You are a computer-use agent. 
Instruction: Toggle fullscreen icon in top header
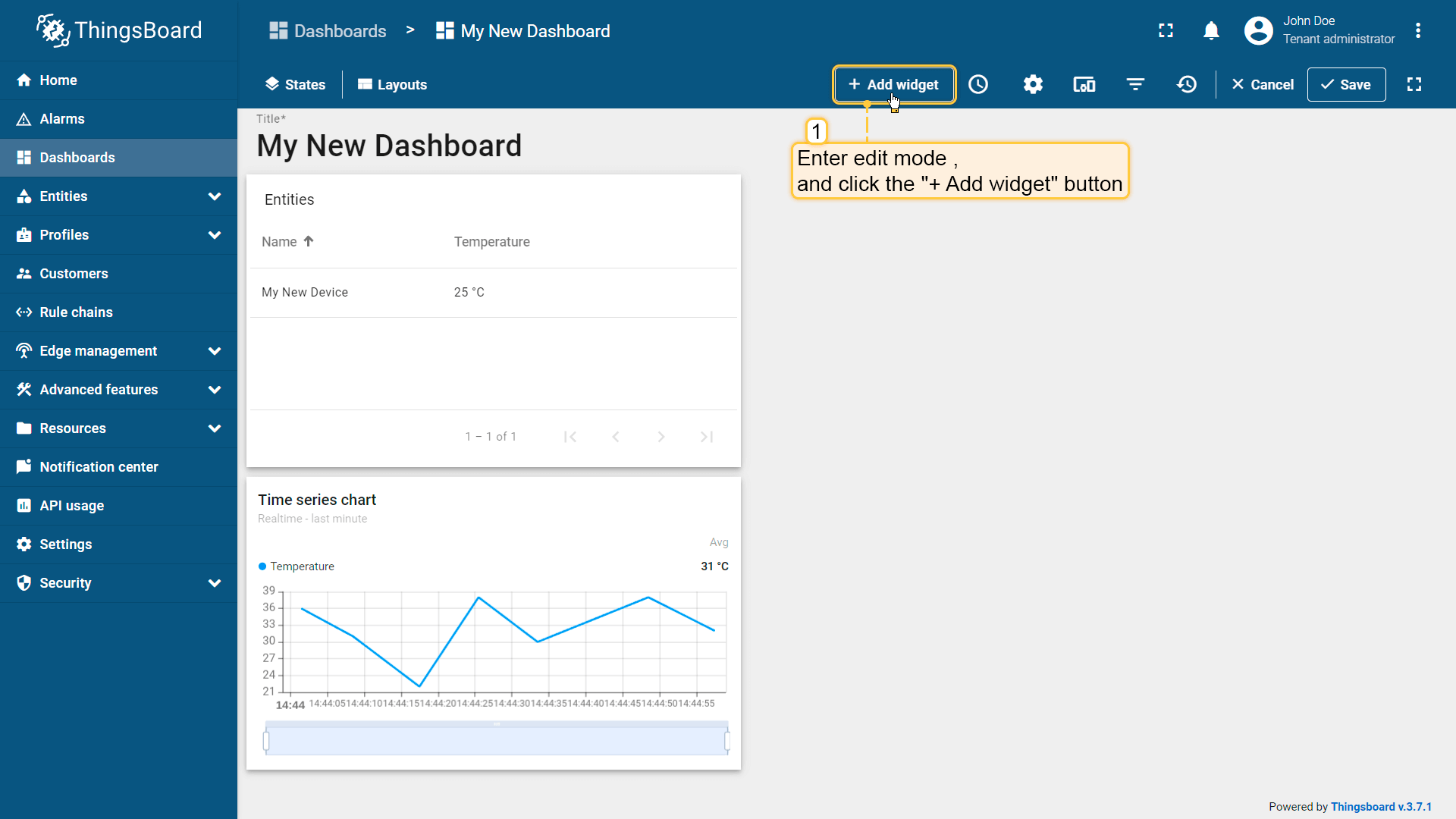(1166, 30)
